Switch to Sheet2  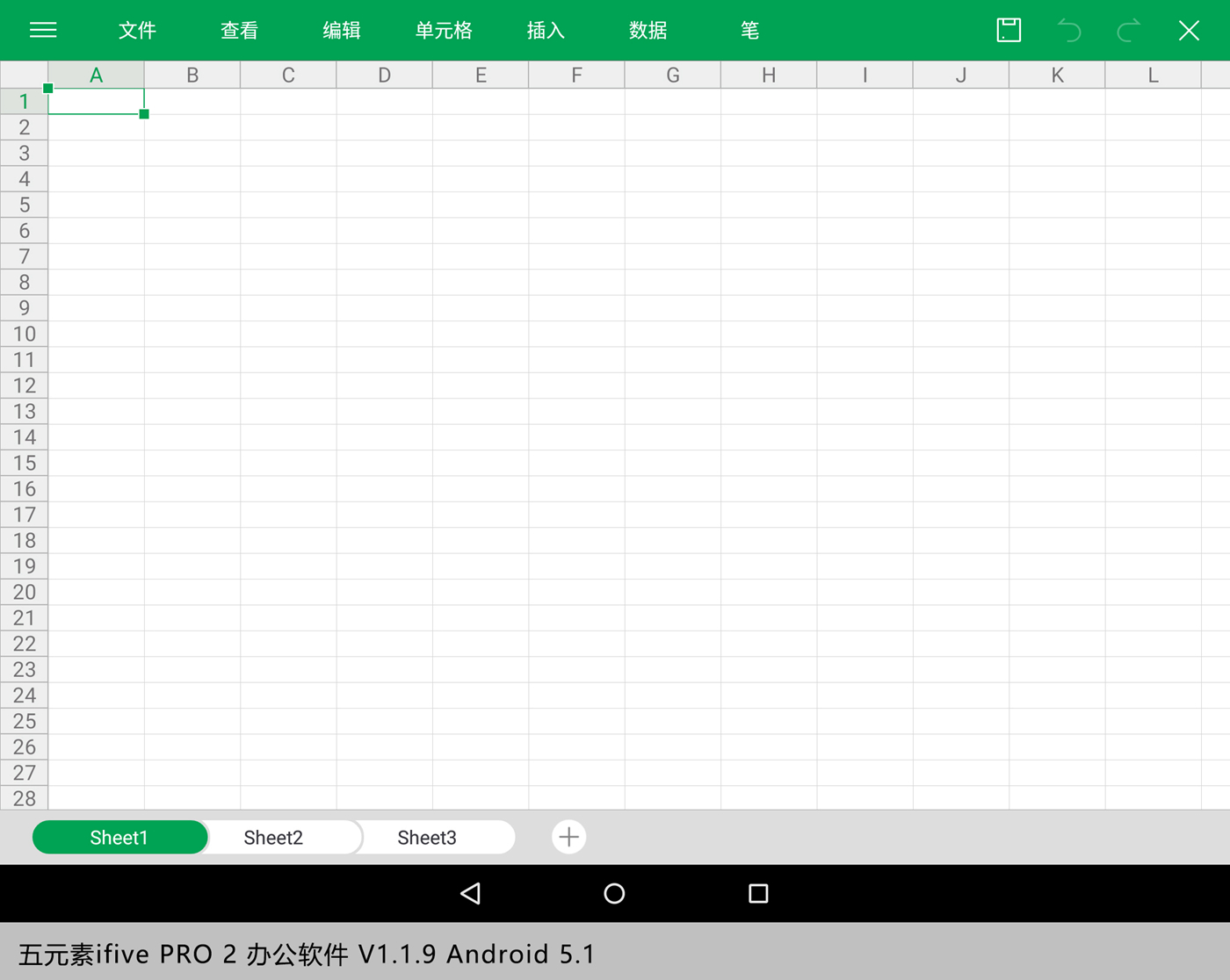272,837
